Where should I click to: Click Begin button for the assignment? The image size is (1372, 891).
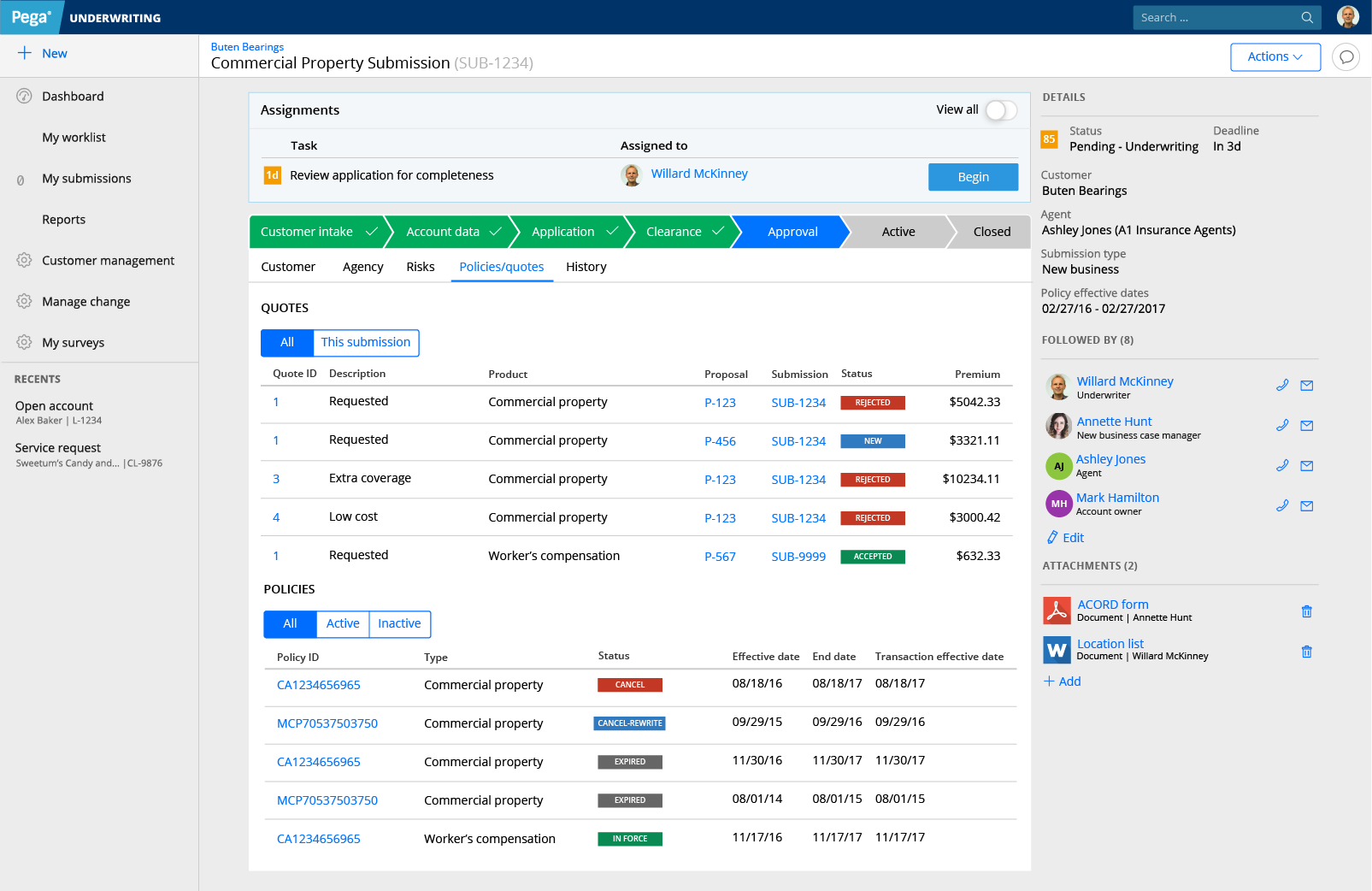click(973, 177)
